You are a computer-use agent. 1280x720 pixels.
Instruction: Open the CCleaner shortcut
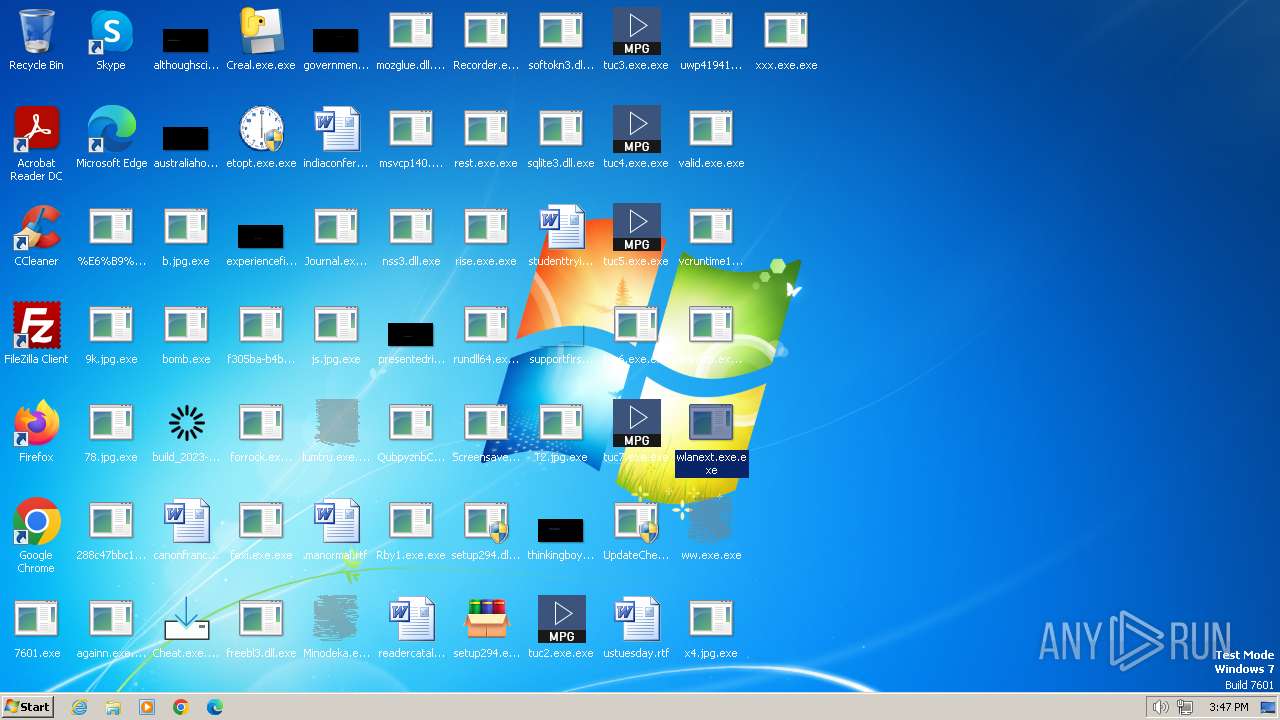coord(36,228)
